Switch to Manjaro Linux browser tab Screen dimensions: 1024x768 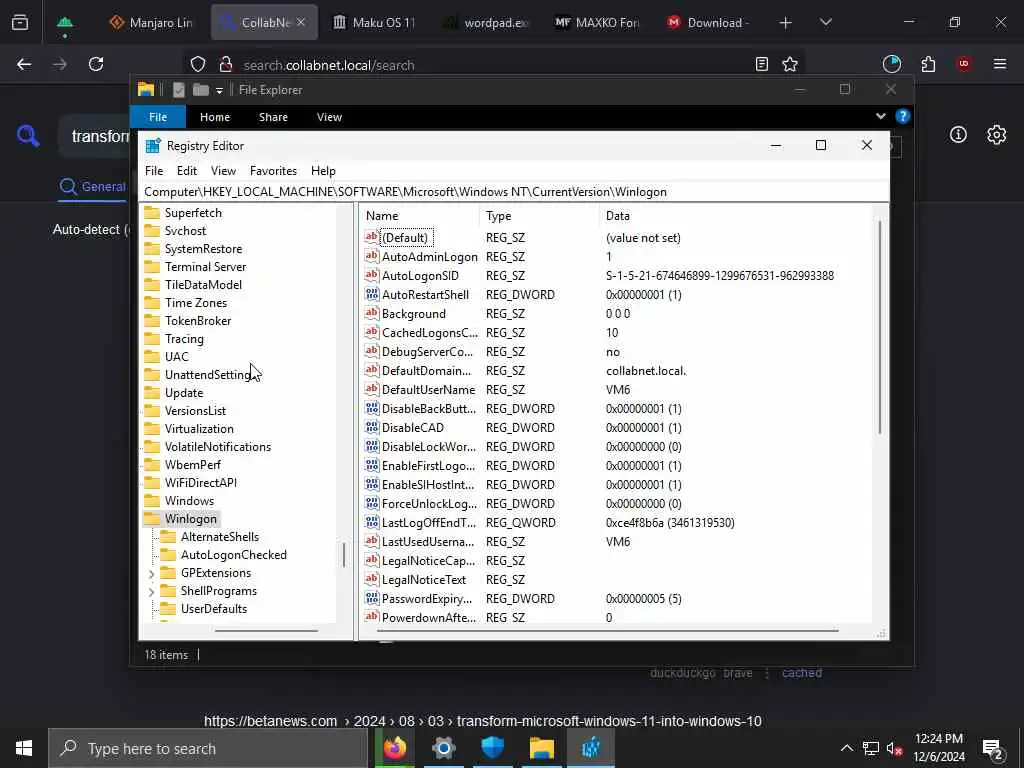[152, 22]
